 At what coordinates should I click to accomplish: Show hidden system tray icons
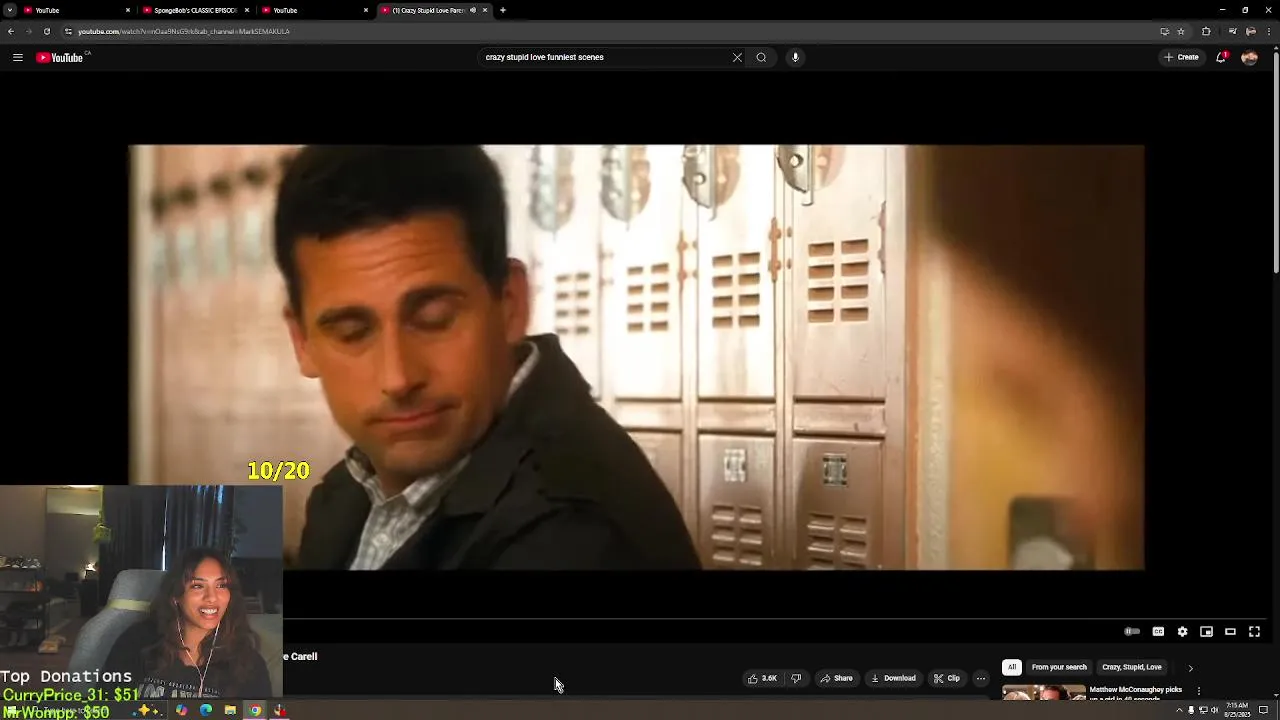pos(1178,710)
